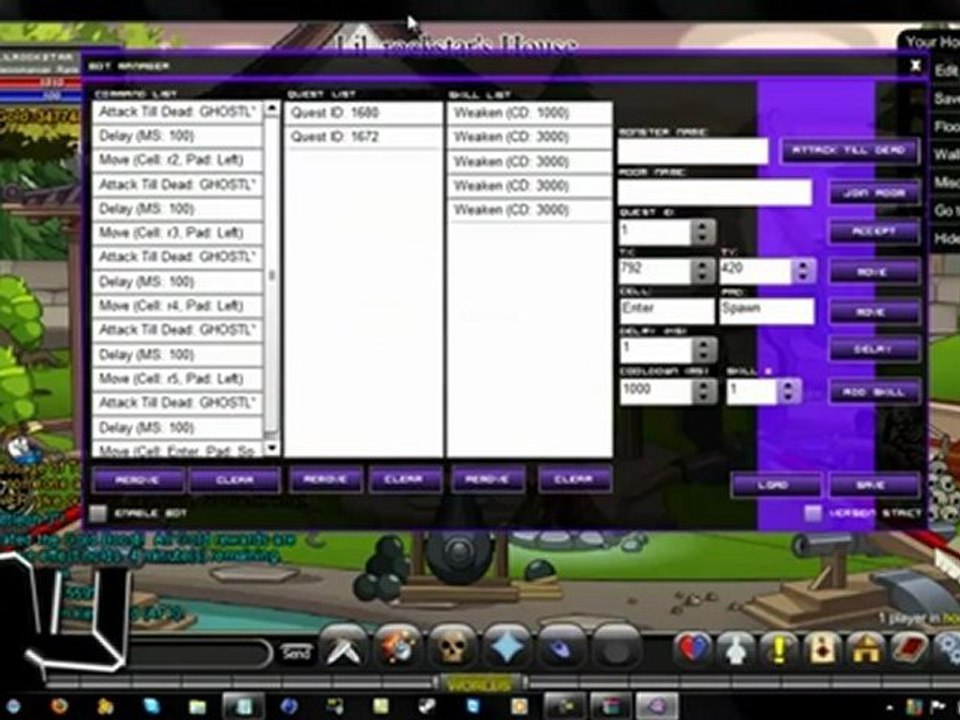Launch Firefox from the taskbar

point(59,707)
